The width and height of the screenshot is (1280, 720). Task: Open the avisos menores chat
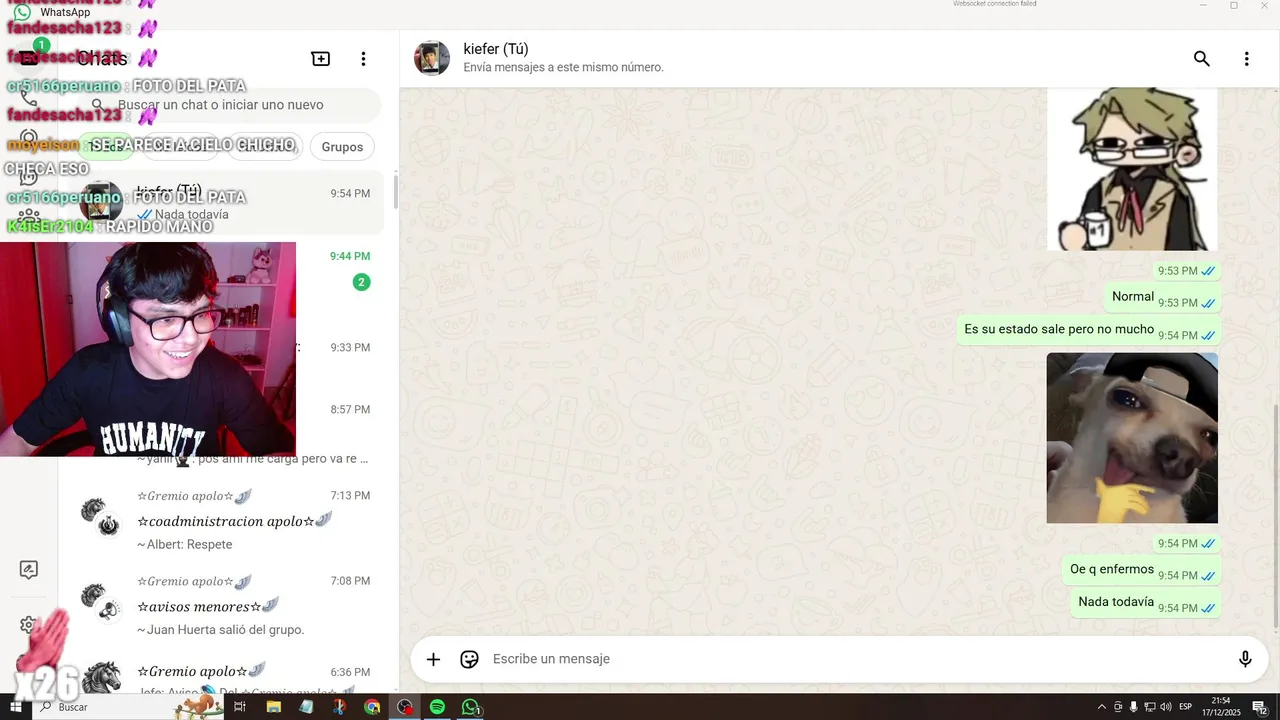point(221,605)
